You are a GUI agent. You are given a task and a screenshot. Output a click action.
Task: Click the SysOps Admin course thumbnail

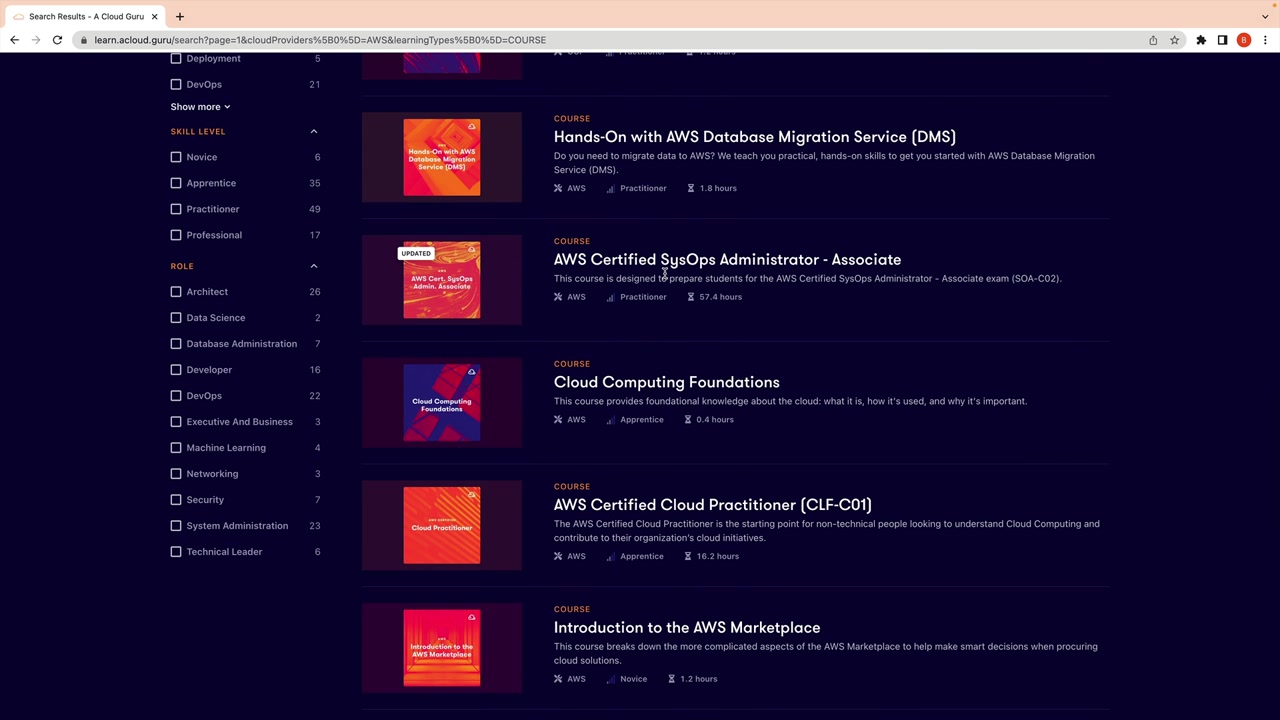[442, 280]
